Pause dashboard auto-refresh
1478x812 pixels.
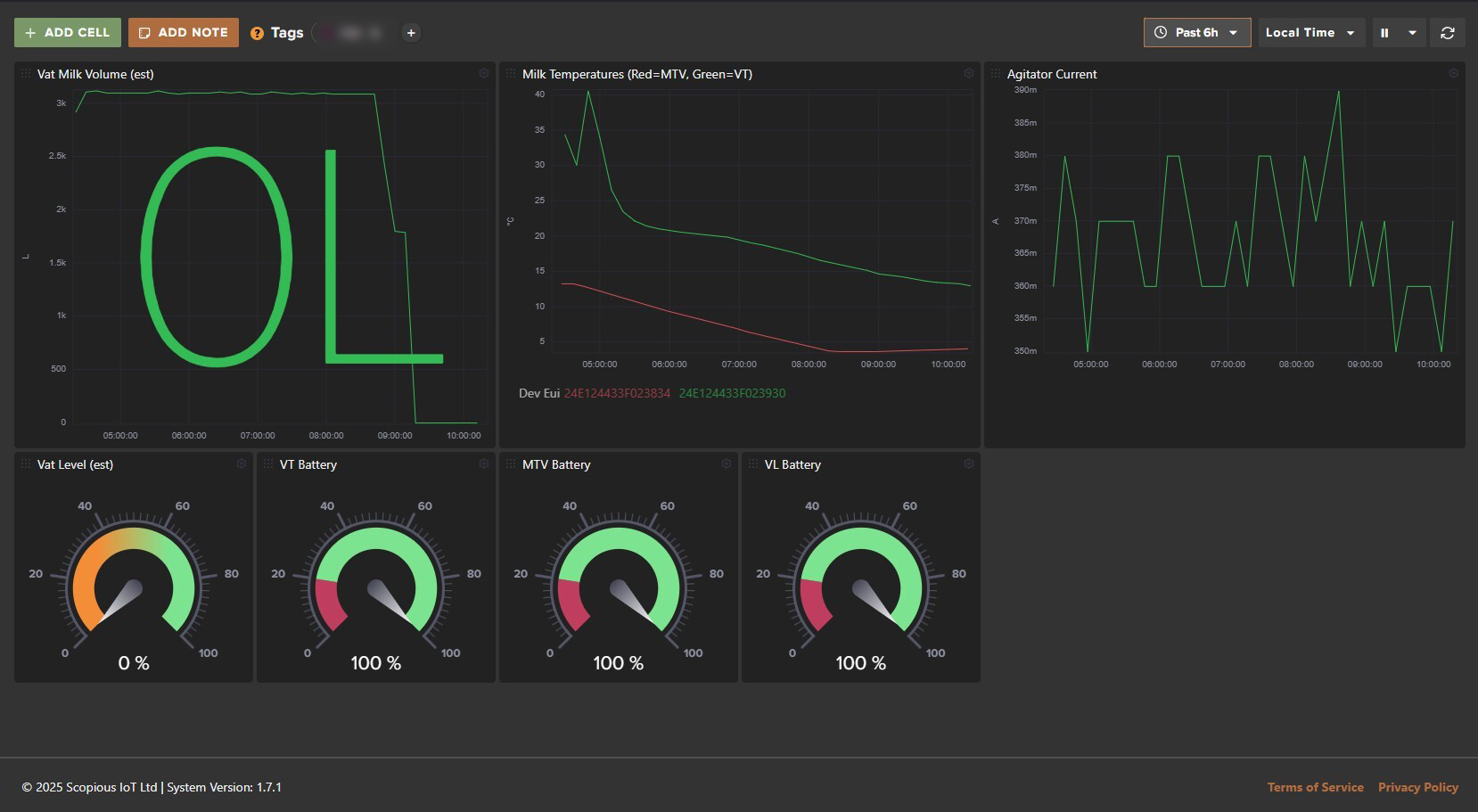pos(1385,33)
